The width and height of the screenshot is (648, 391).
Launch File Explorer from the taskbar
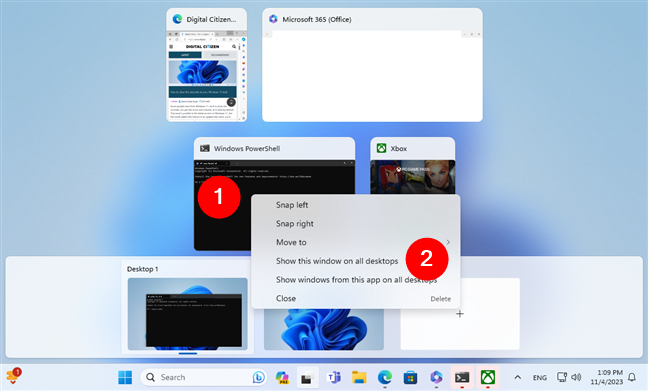pos(359,377)
